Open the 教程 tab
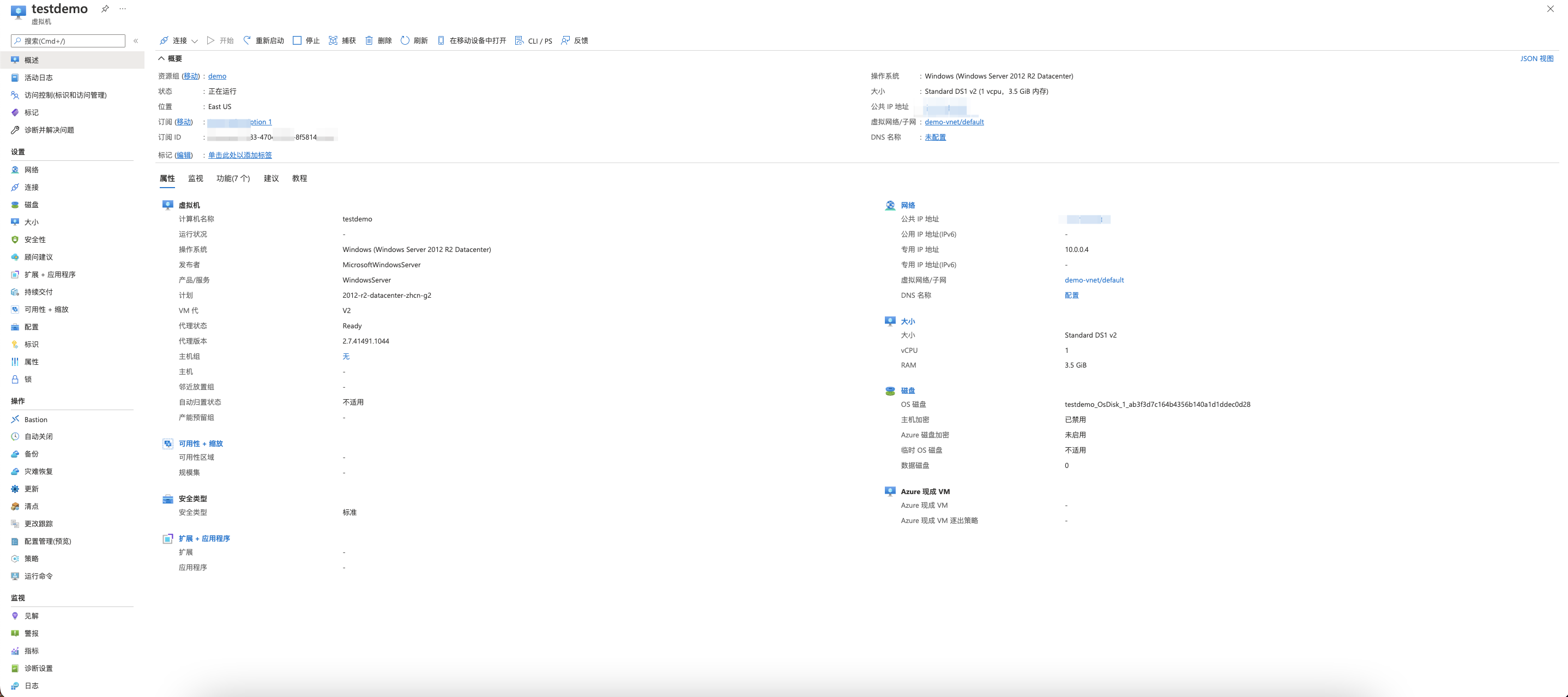The image size is (1568, 697). click(299, 178)
